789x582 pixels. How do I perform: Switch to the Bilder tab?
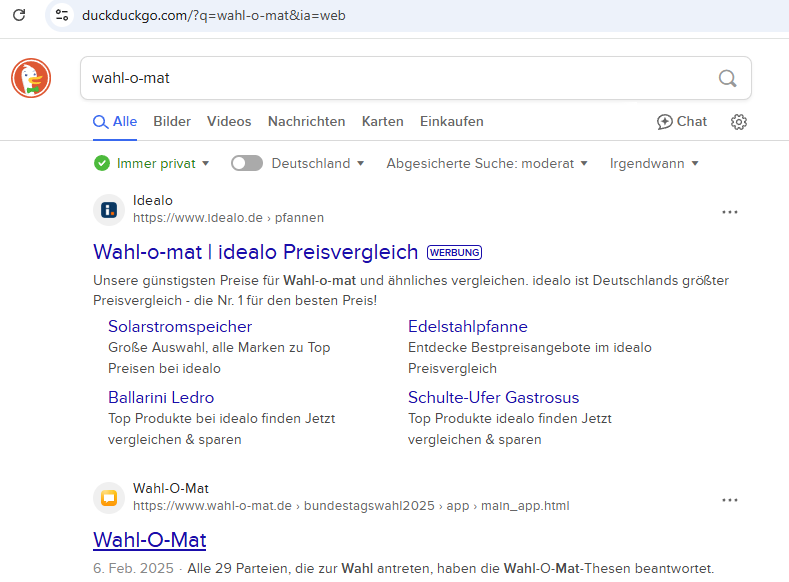coord(172,122)
